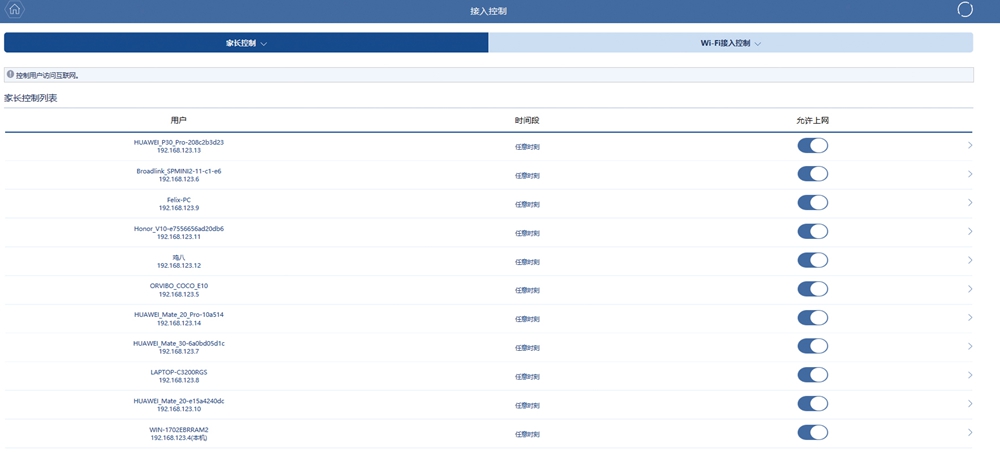Click the home icon in top bar
The image size is (1000, 462).
click(15, 10)
